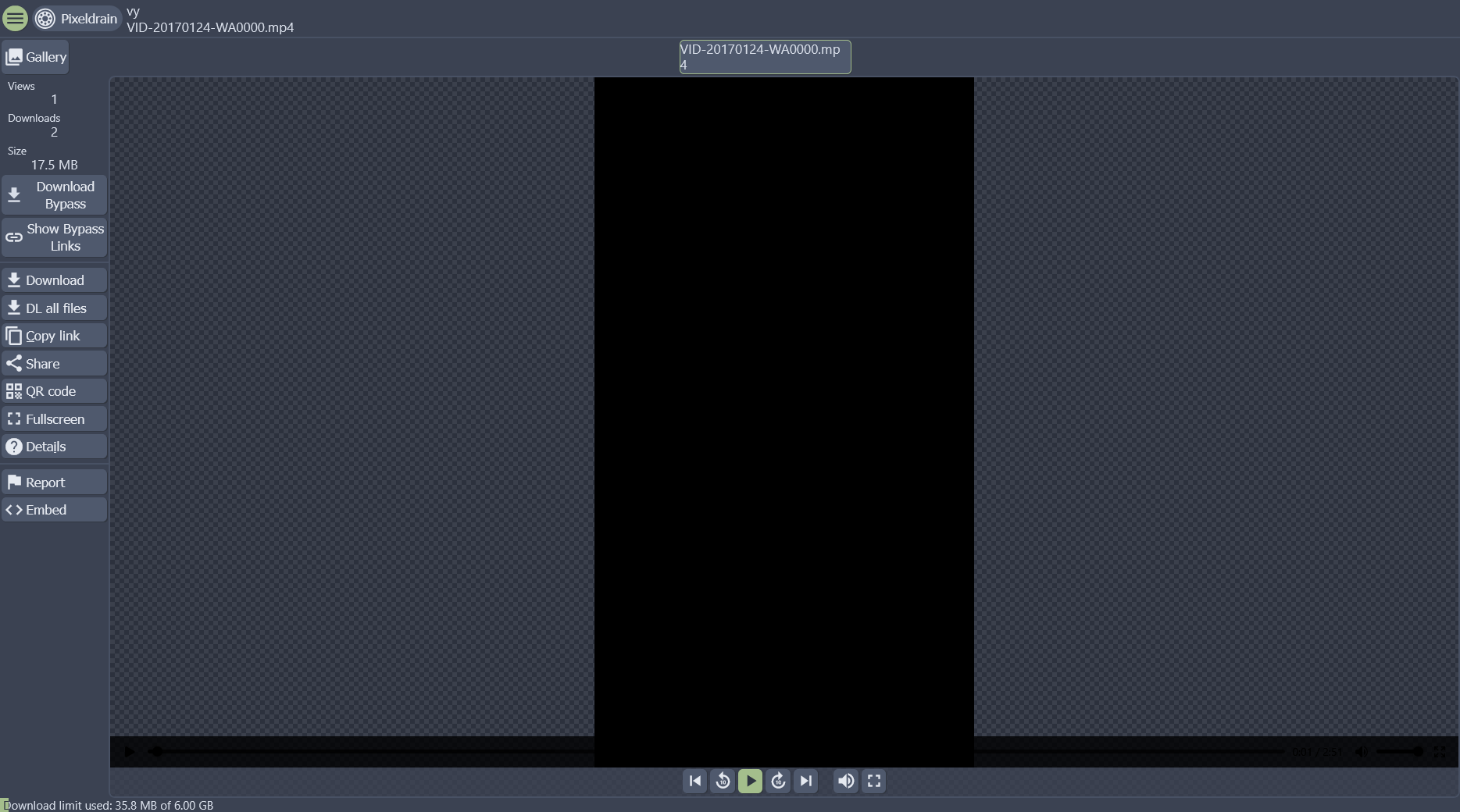Download the current video file
The width and height of the screenshot is (1460, 812).
coord(54,280)
